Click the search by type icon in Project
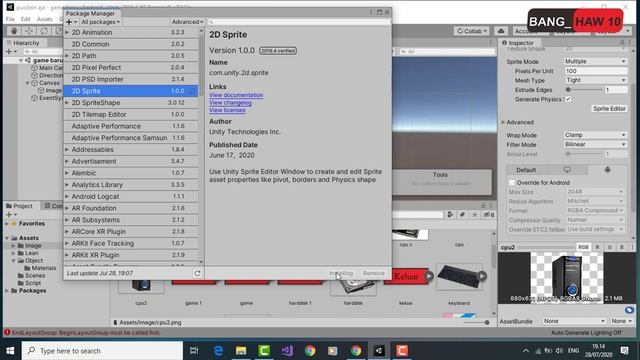 (450, 215)
